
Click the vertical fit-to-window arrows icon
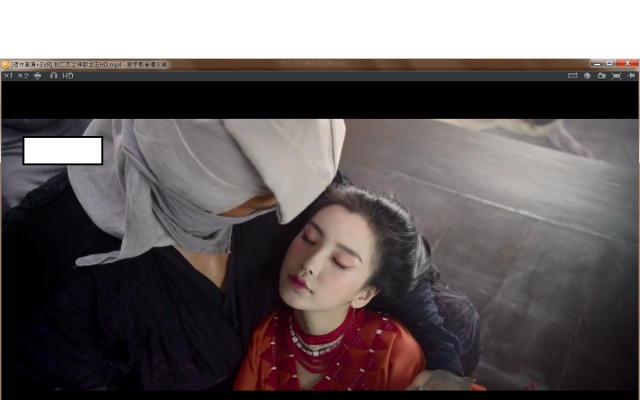pos(38,76)
